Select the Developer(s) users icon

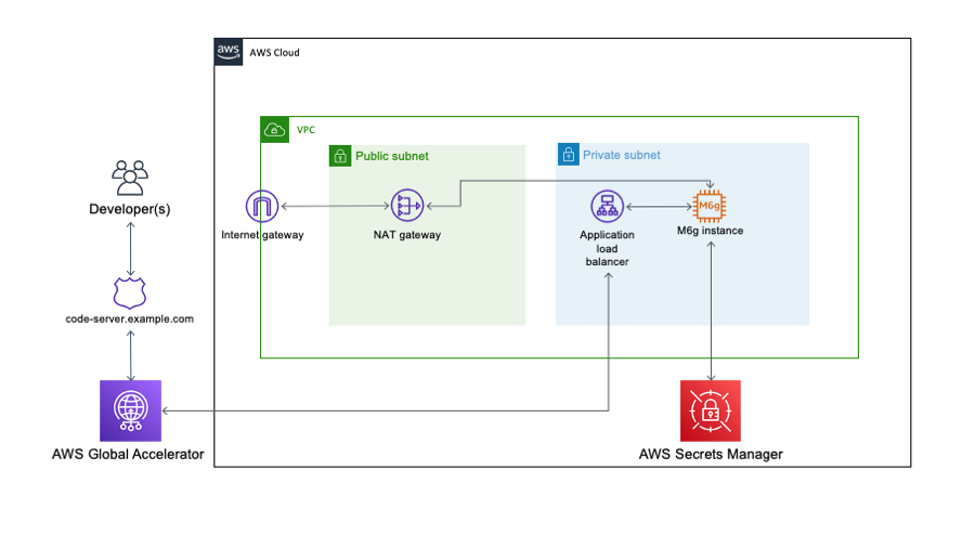pyautogui.click(x=130, y=178)
